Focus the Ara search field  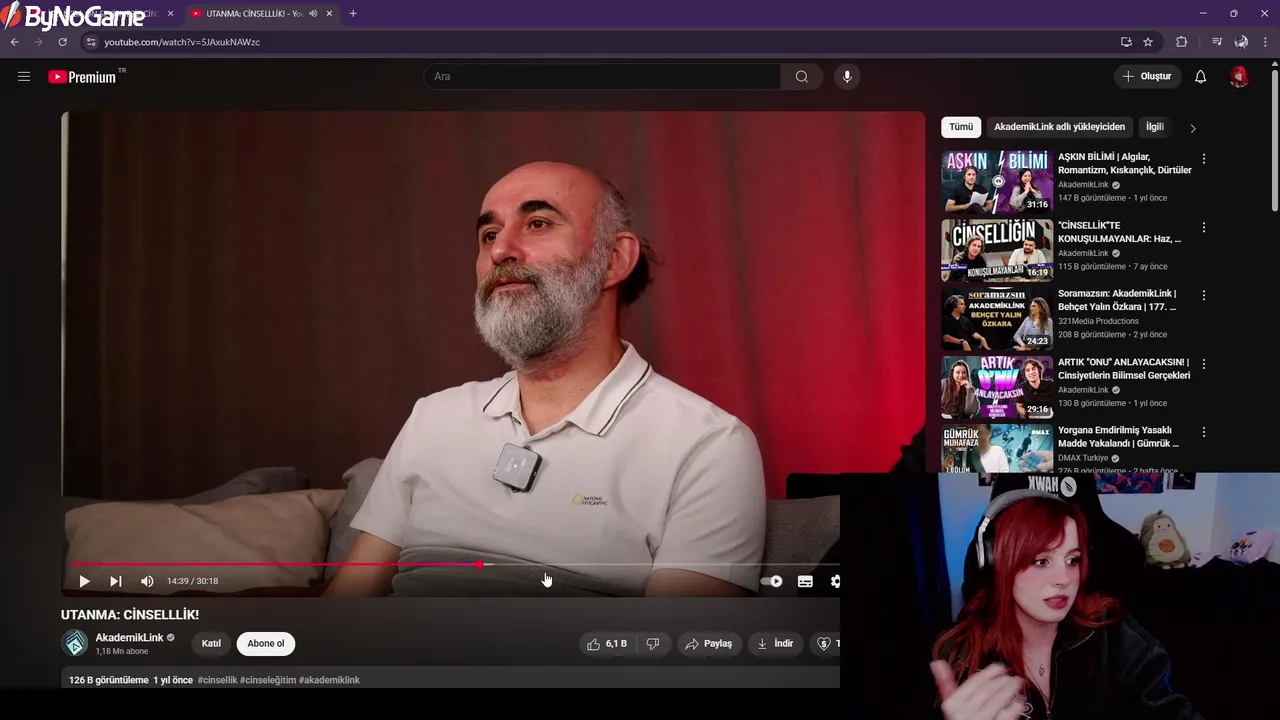602,77
